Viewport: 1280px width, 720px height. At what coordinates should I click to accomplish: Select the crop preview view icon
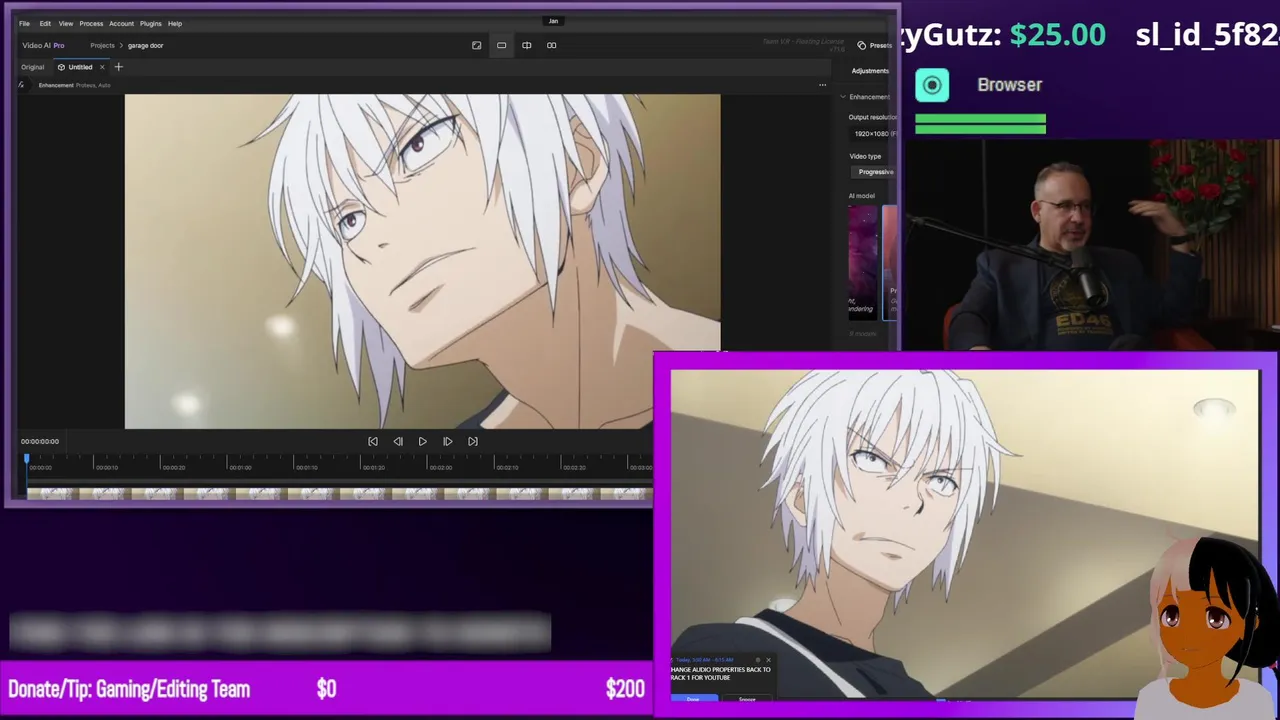[x=476, y=45]
